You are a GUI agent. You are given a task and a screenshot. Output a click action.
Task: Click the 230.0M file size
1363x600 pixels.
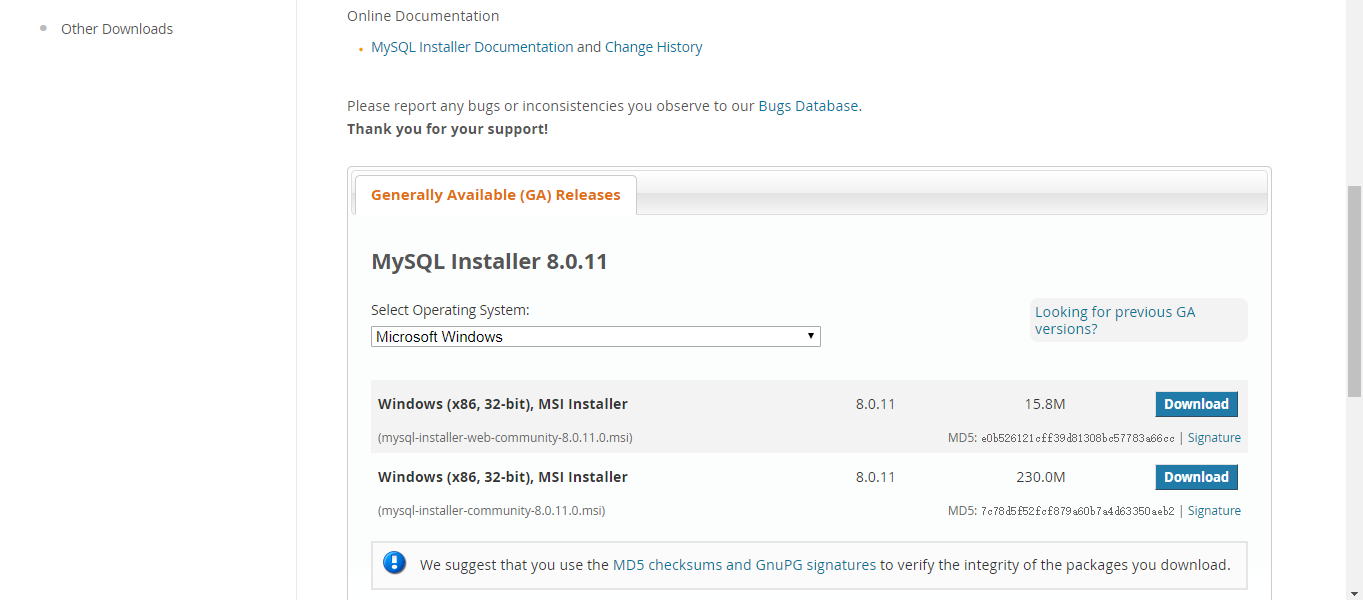(x=1041, y=477)
